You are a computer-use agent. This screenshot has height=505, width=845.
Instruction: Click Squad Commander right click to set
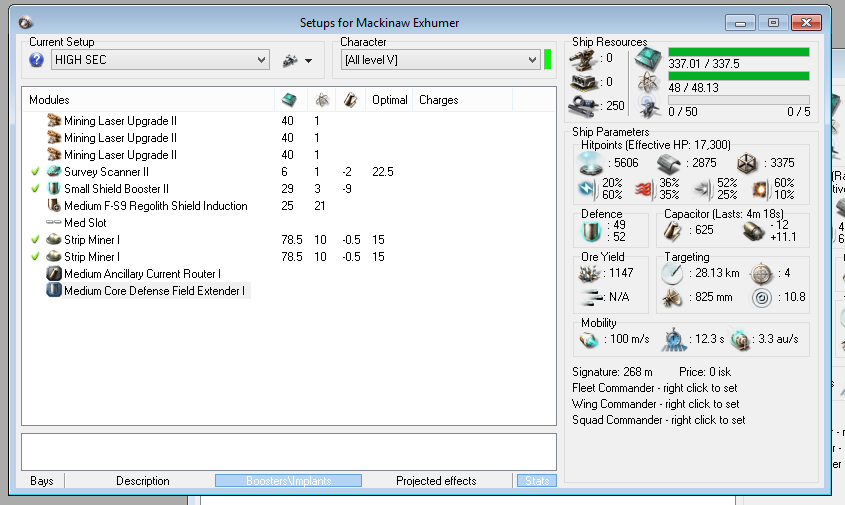click(659, 420)
